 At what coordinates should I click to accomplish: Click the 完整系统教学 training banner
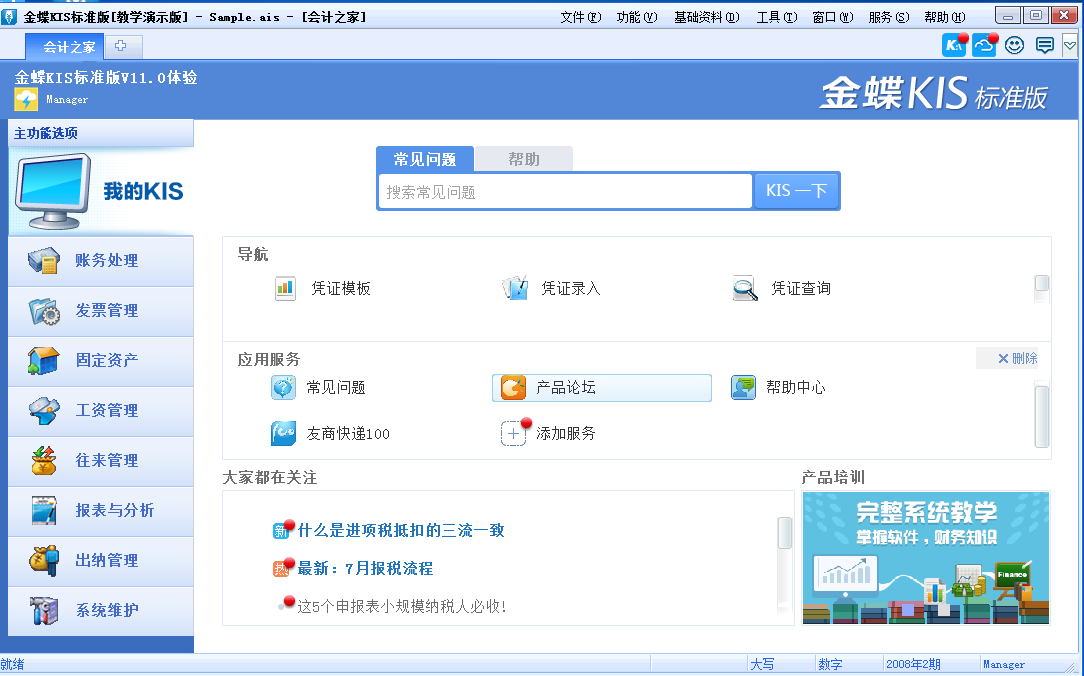[926, 558]
